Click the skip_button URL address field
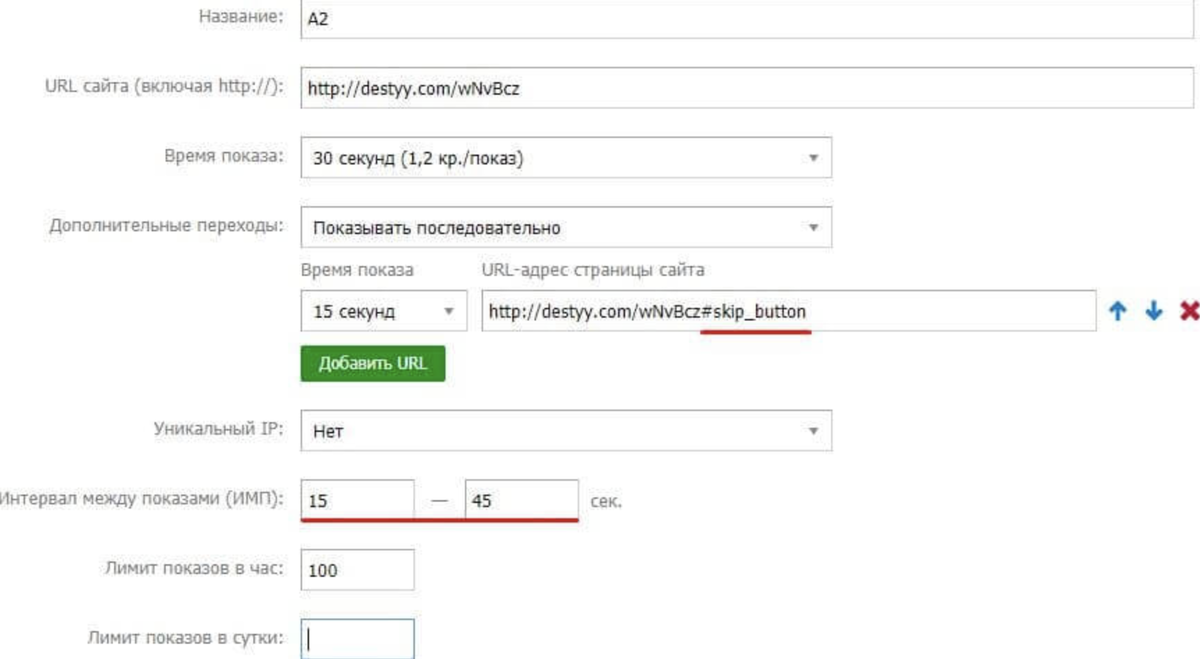The image size is (1200, 659). click(788, 311)
